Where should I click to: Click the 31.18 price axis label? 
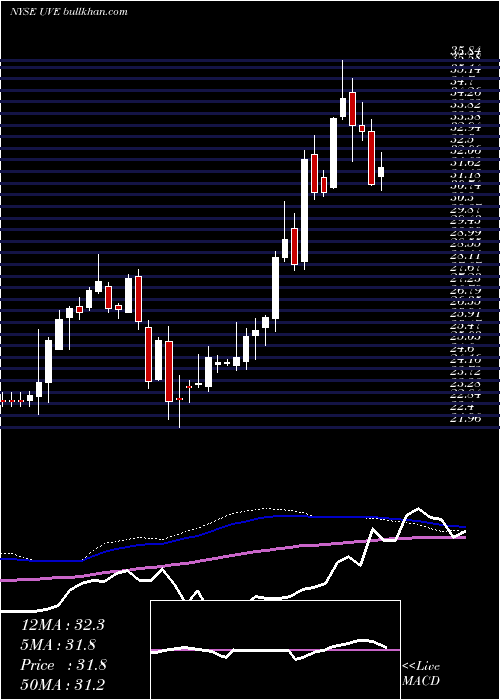pos(466,175)
